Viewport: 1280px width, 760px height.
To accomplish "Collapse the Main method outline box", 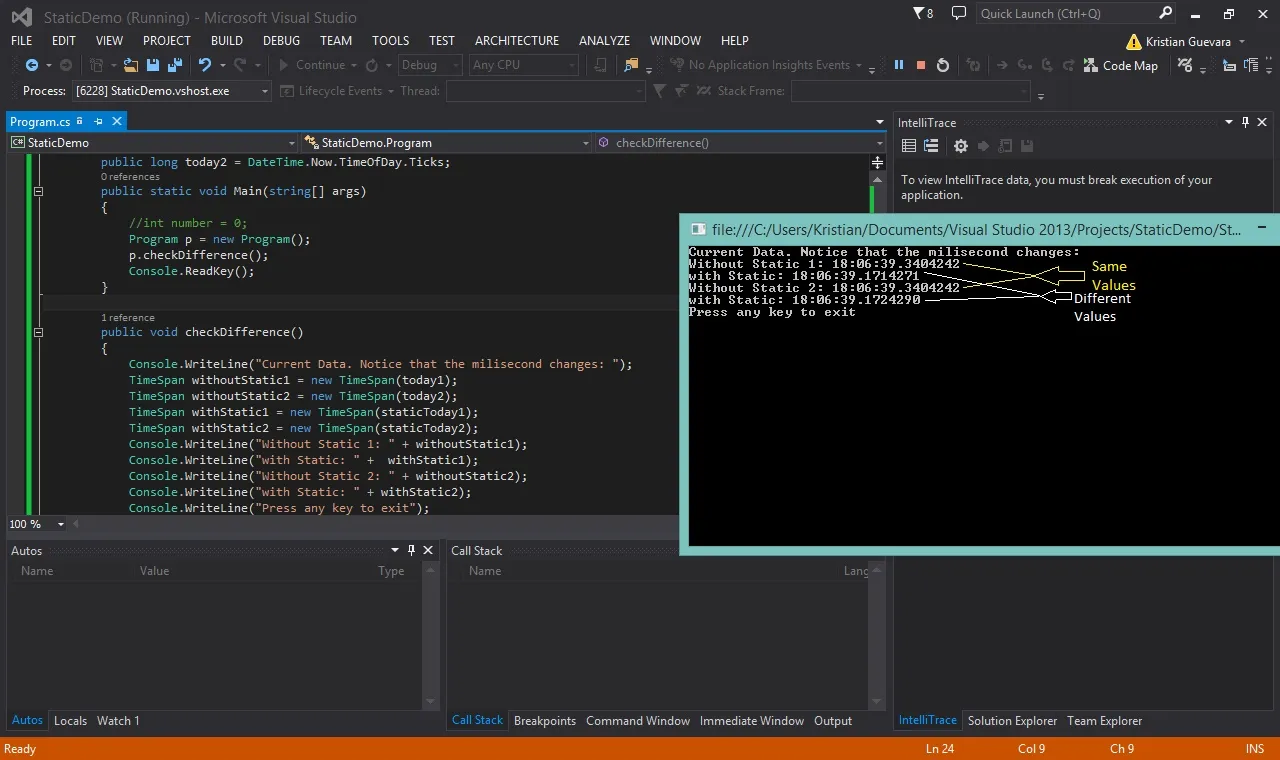I will (39, 191).
